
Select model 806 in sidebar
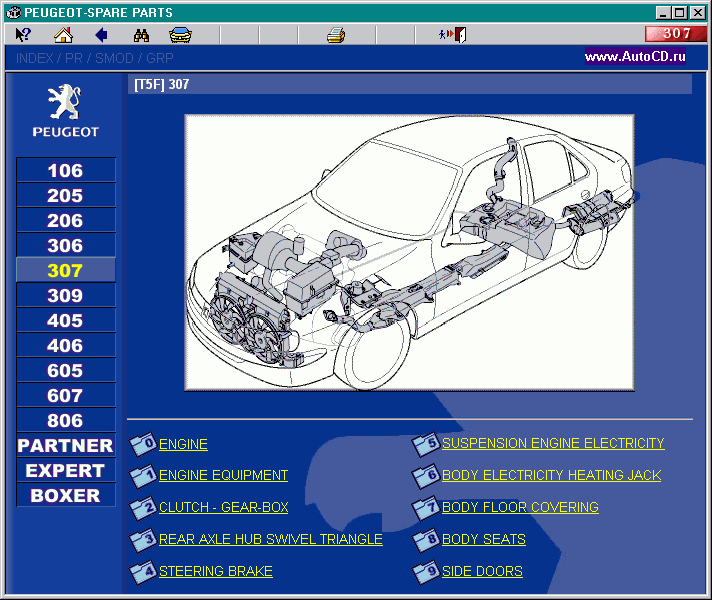click(x=65, y=421)
